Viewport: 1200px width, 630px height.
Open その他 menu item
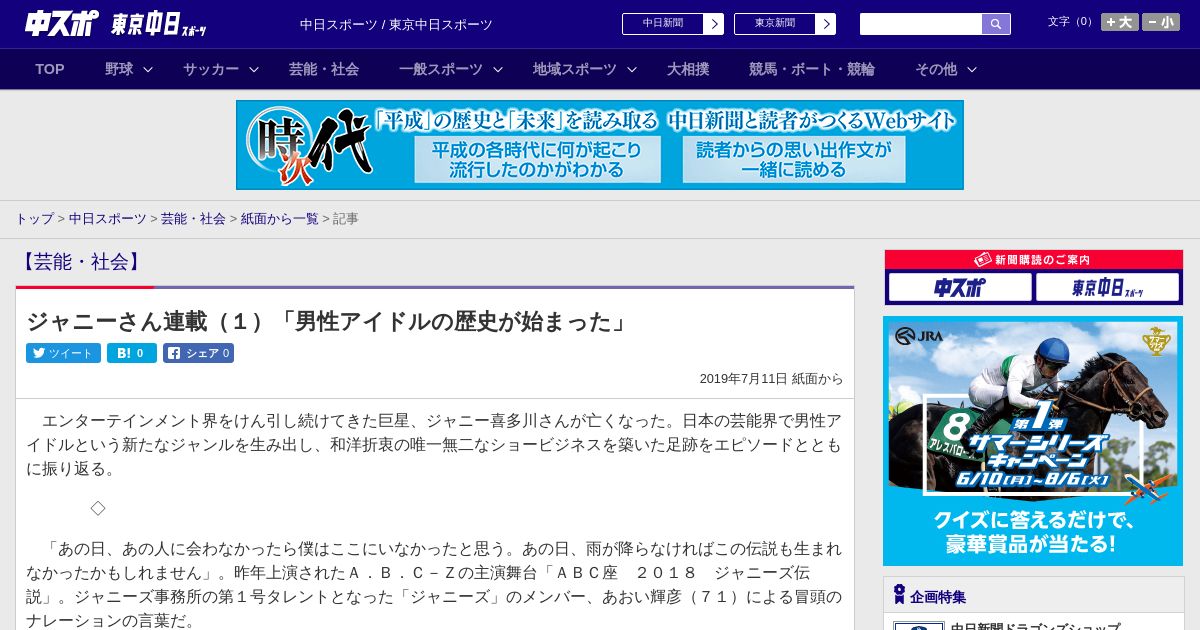coord(936,69)
